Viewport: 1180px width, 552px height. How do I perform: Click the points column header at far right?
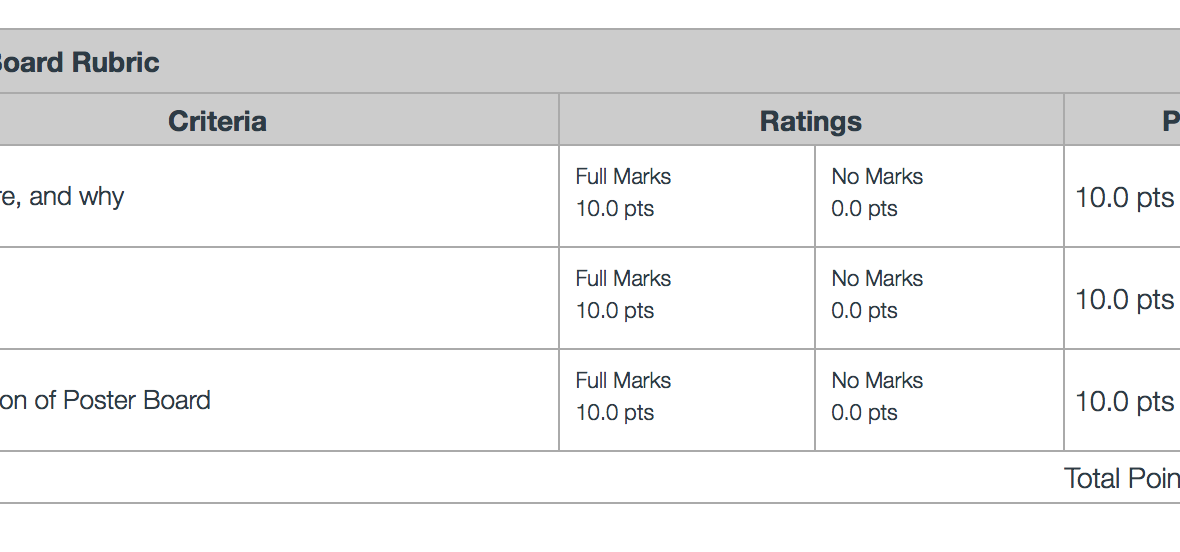pos(1168,121)
